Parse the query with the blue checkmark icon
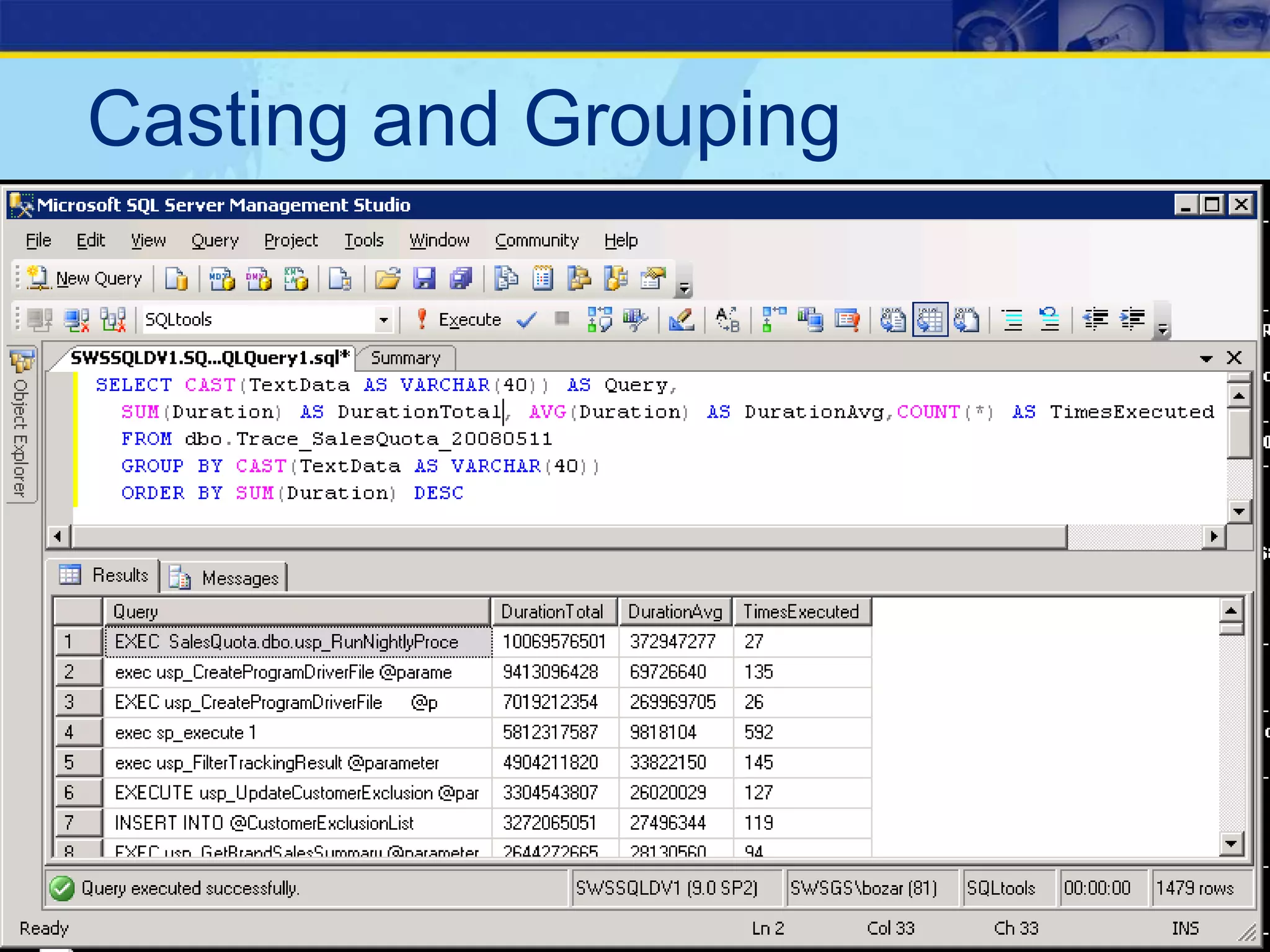Viewport: 1270px width, 952px height. point(526,320)
